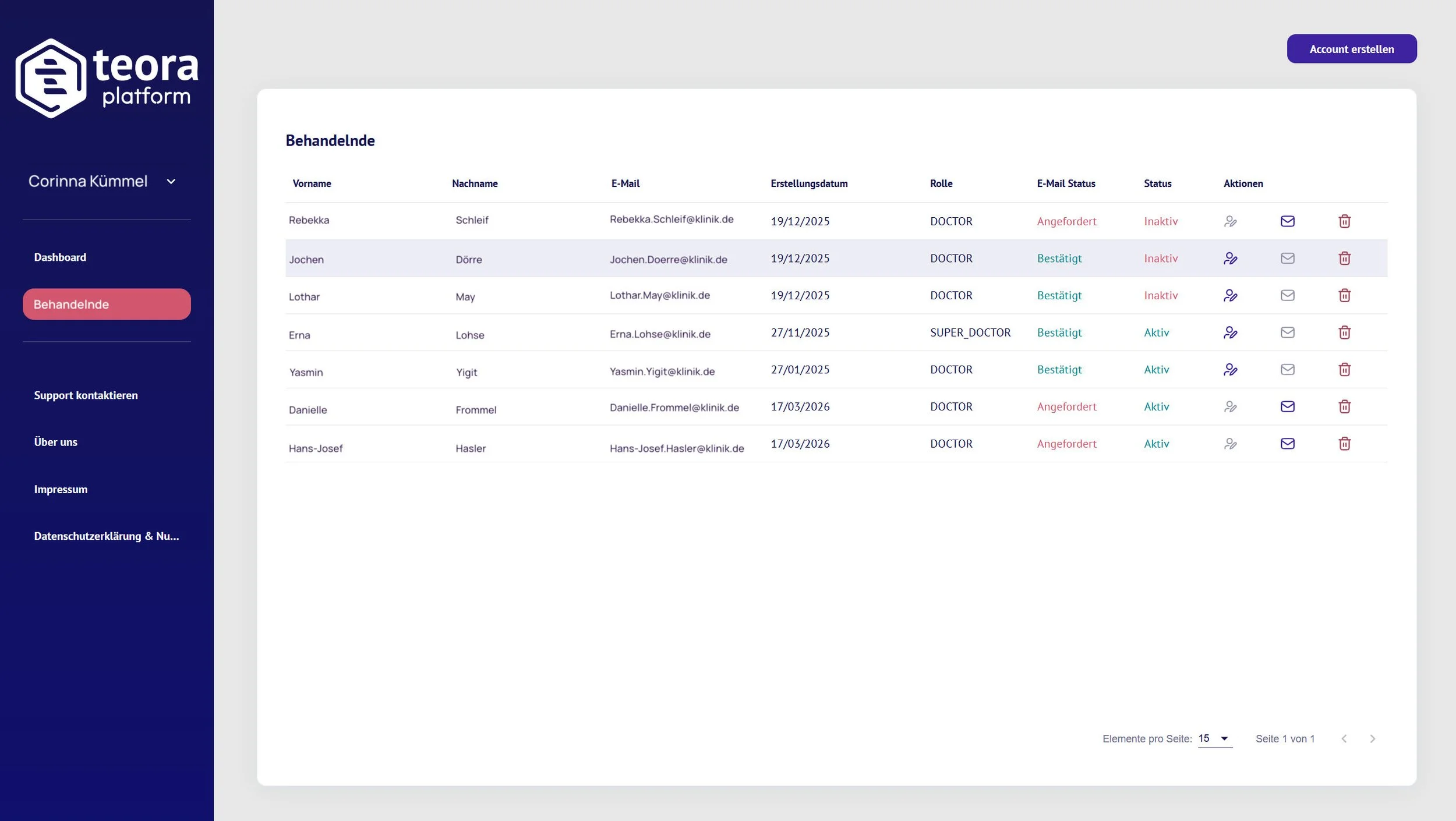The height and width of the screenshot is (821, 1456).
Task: Open the Elemente pro Seite dropdown
Action: [1215, 738]
